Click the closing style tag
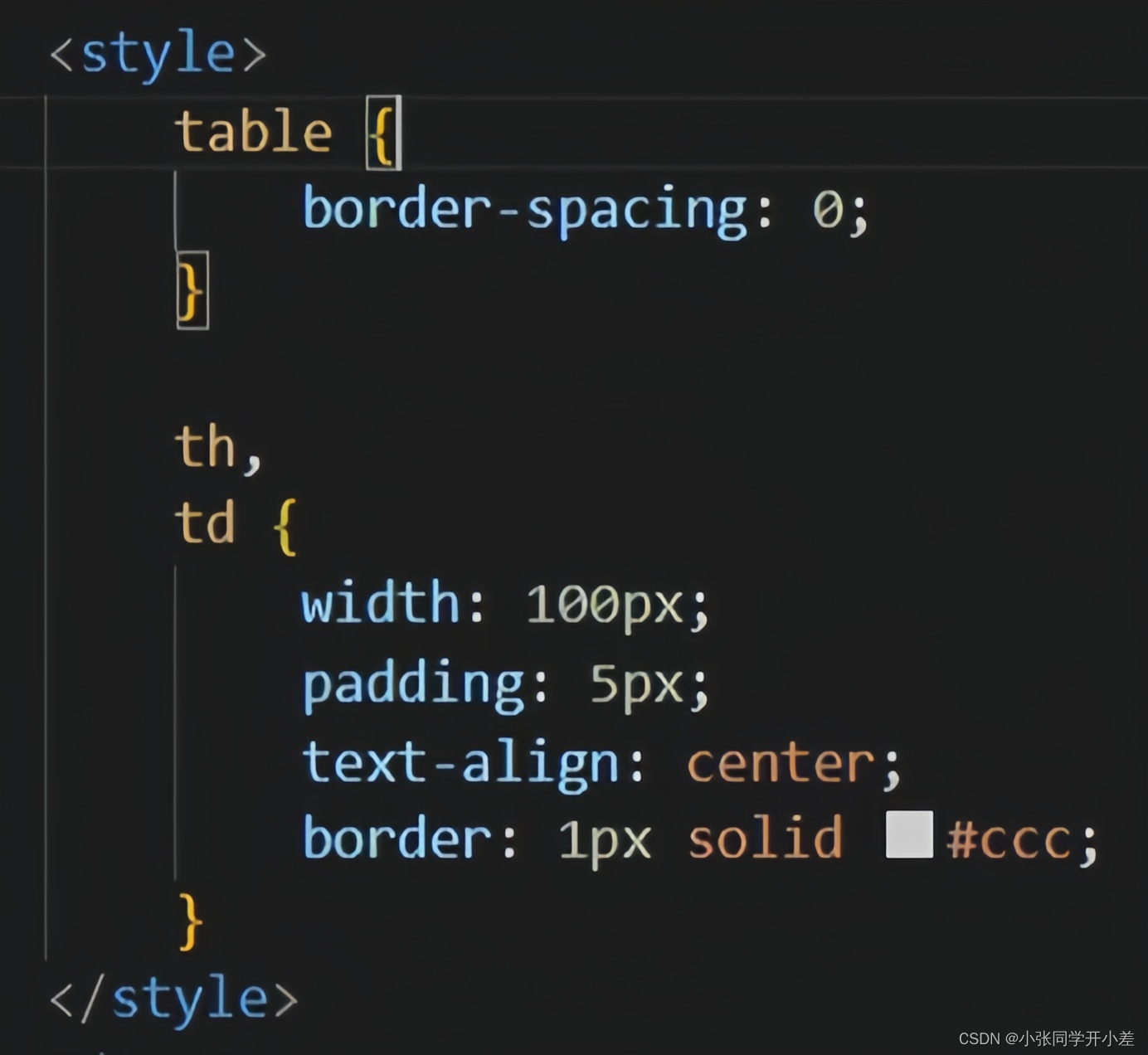The width and height of the screenshot is (1148, 1055). pos(174,999)
